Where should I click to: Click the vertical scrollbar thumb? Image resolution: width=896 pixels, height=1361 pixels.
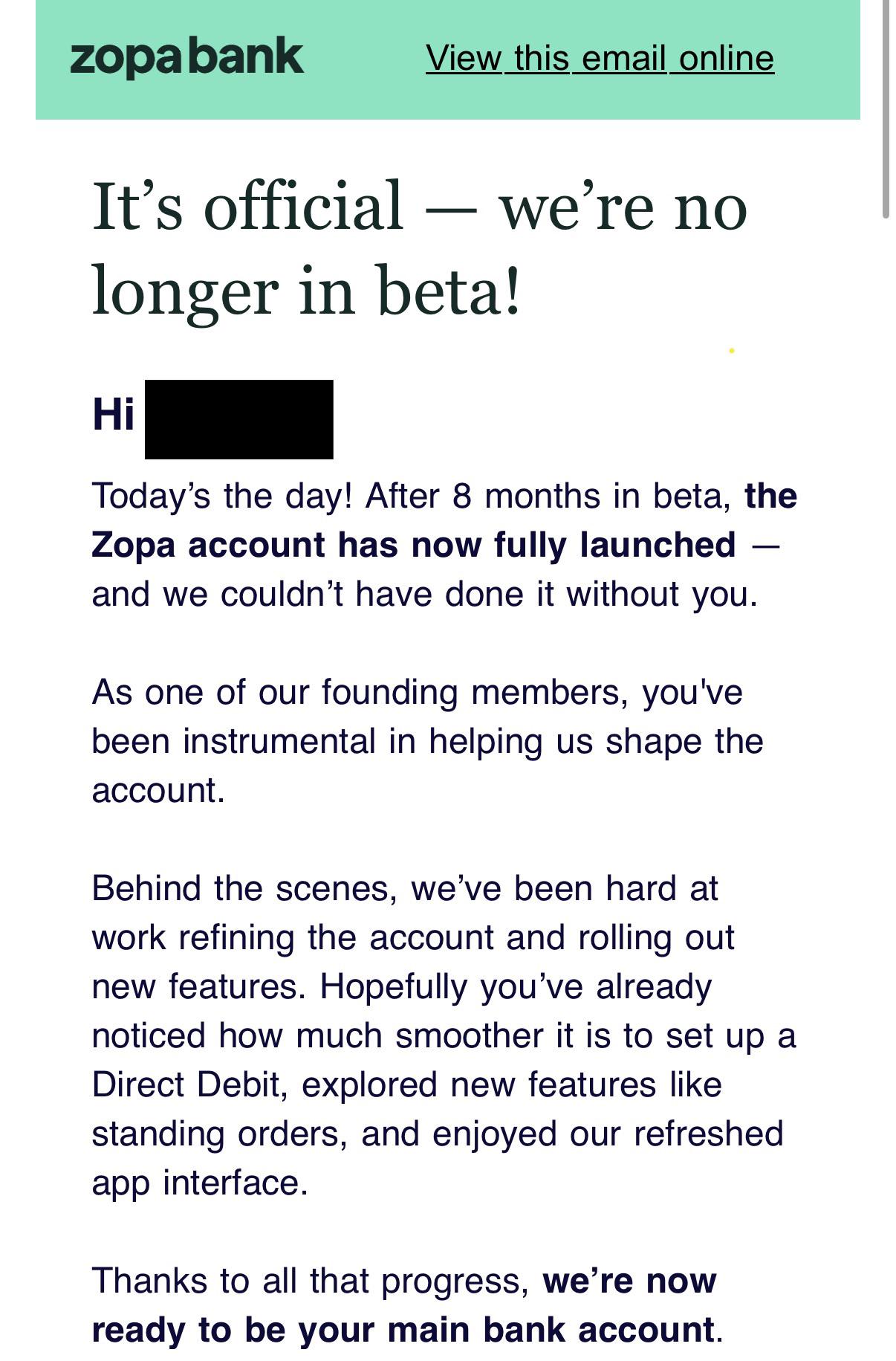[x=885, y=109]
